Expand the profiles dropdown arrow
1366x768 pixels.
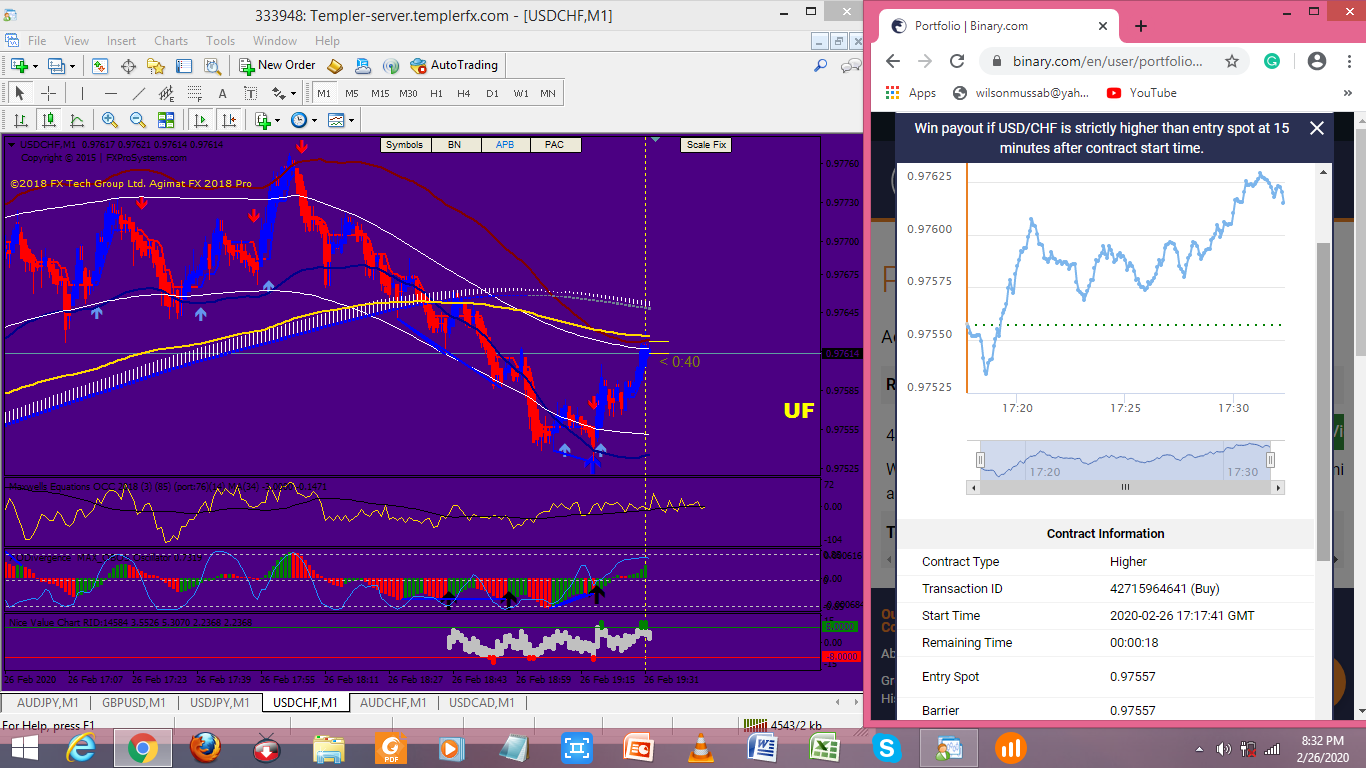tap(73, 66)
